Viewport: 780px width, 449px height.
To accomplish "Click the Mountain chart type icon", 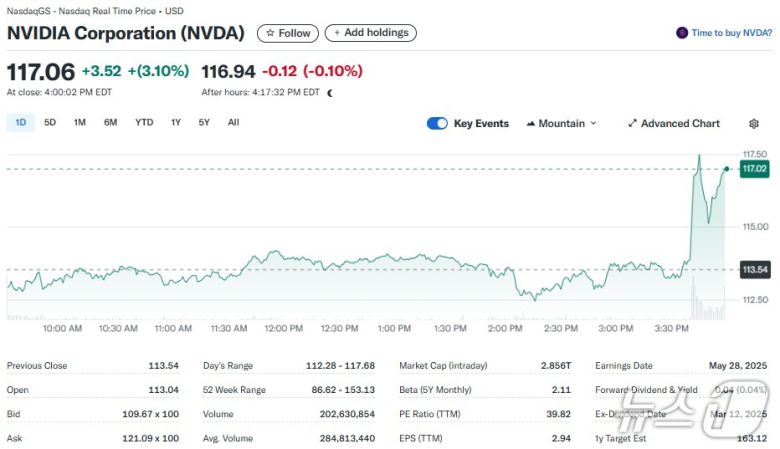I will [x=530, y=124].
